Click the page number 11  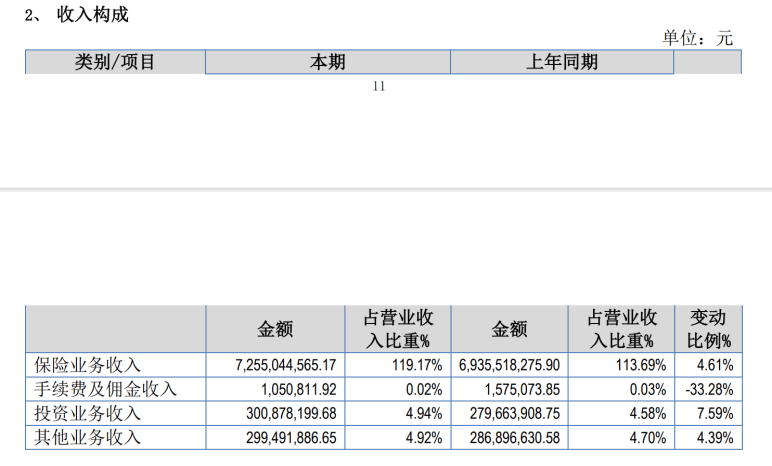point(379,86)
